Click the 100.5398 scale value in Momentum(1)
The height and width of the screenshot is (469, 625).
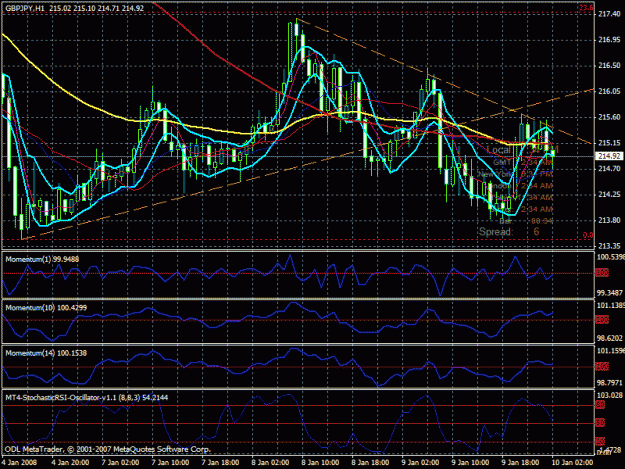610,257
